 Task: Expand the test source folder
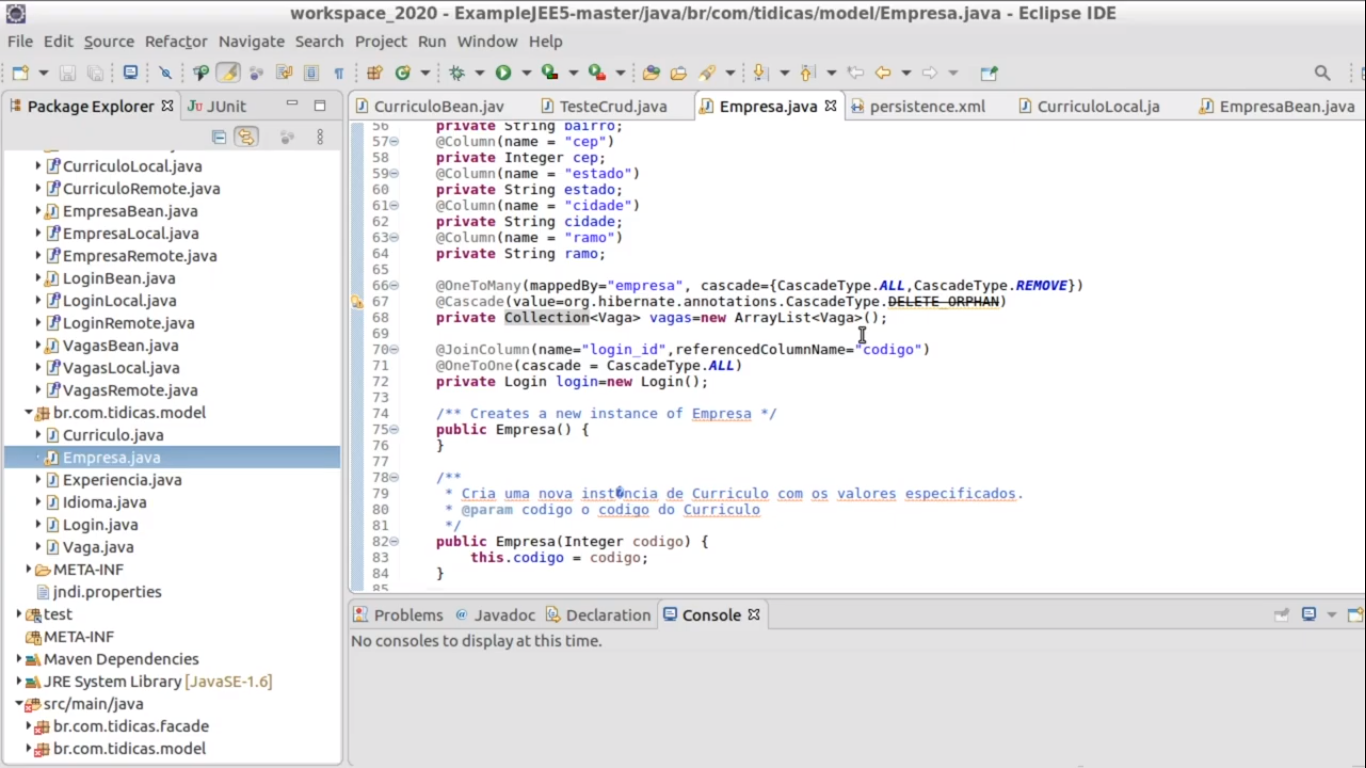point(19,614)
